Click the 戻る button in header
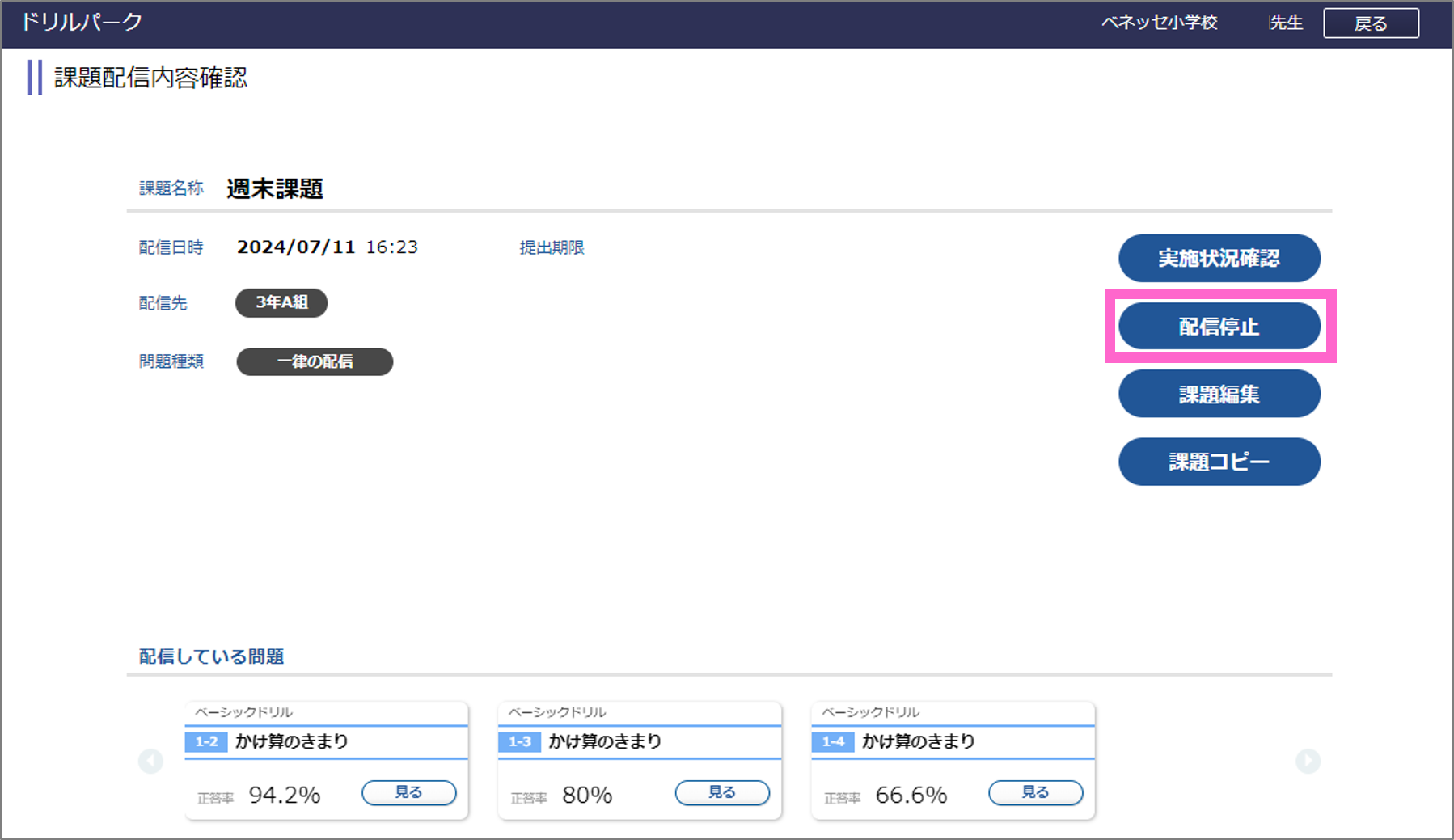Screen dimensions: 1454x840 point(1371,23)
